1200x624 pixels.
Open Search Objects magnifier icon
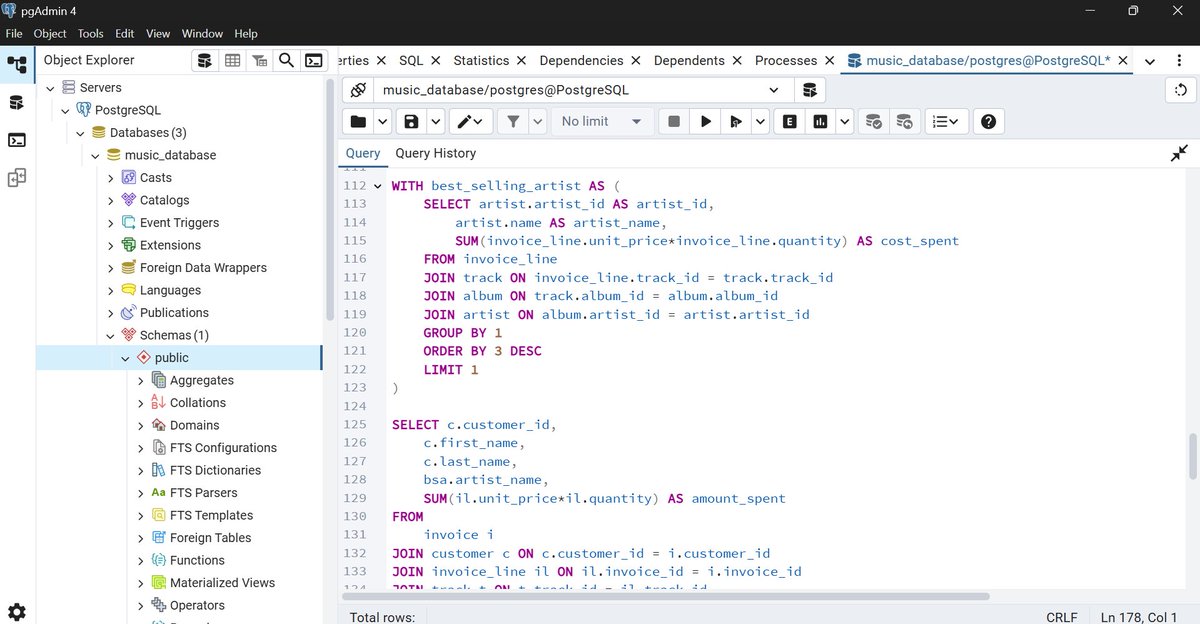[286, 61]
